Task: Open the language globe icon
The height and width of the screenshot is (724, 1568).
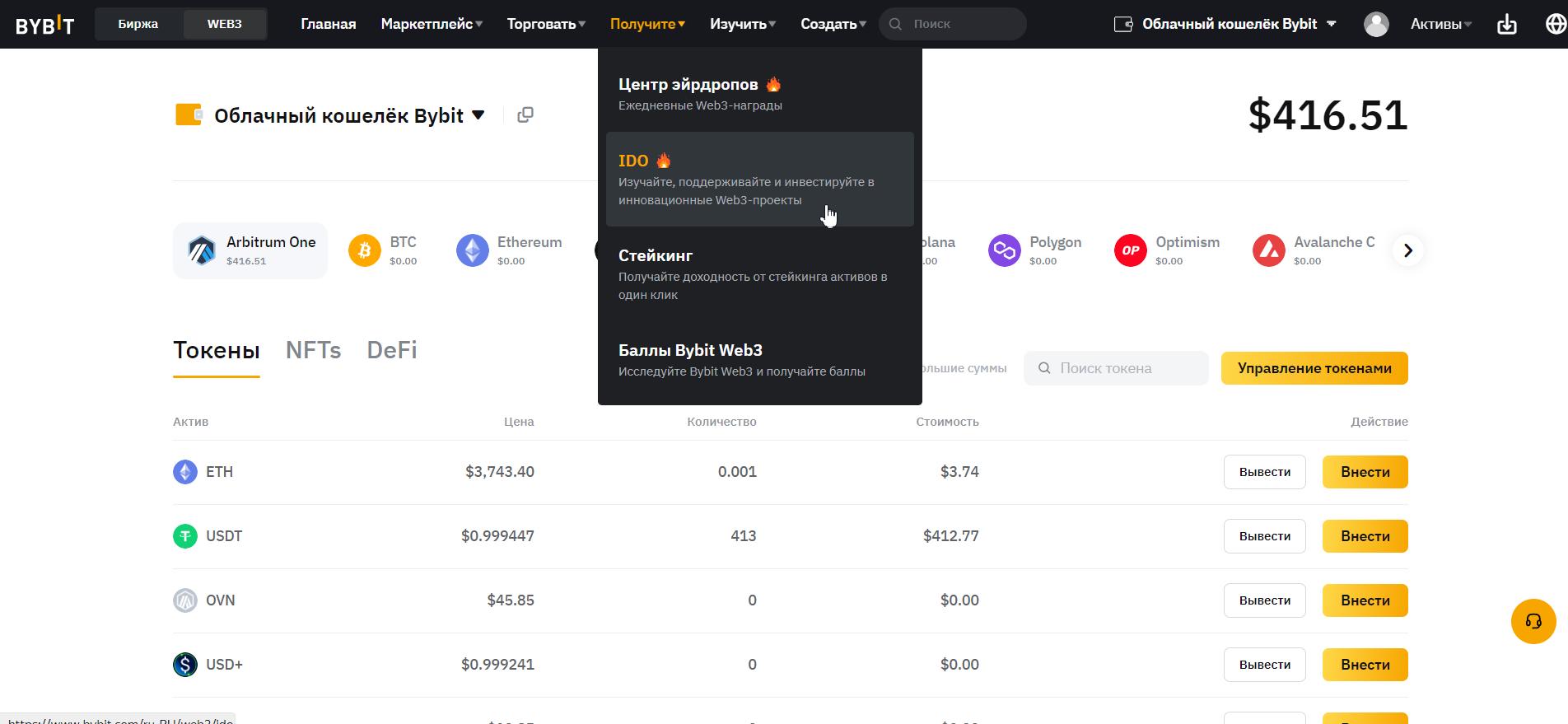Action: (x=1556, y=24)
